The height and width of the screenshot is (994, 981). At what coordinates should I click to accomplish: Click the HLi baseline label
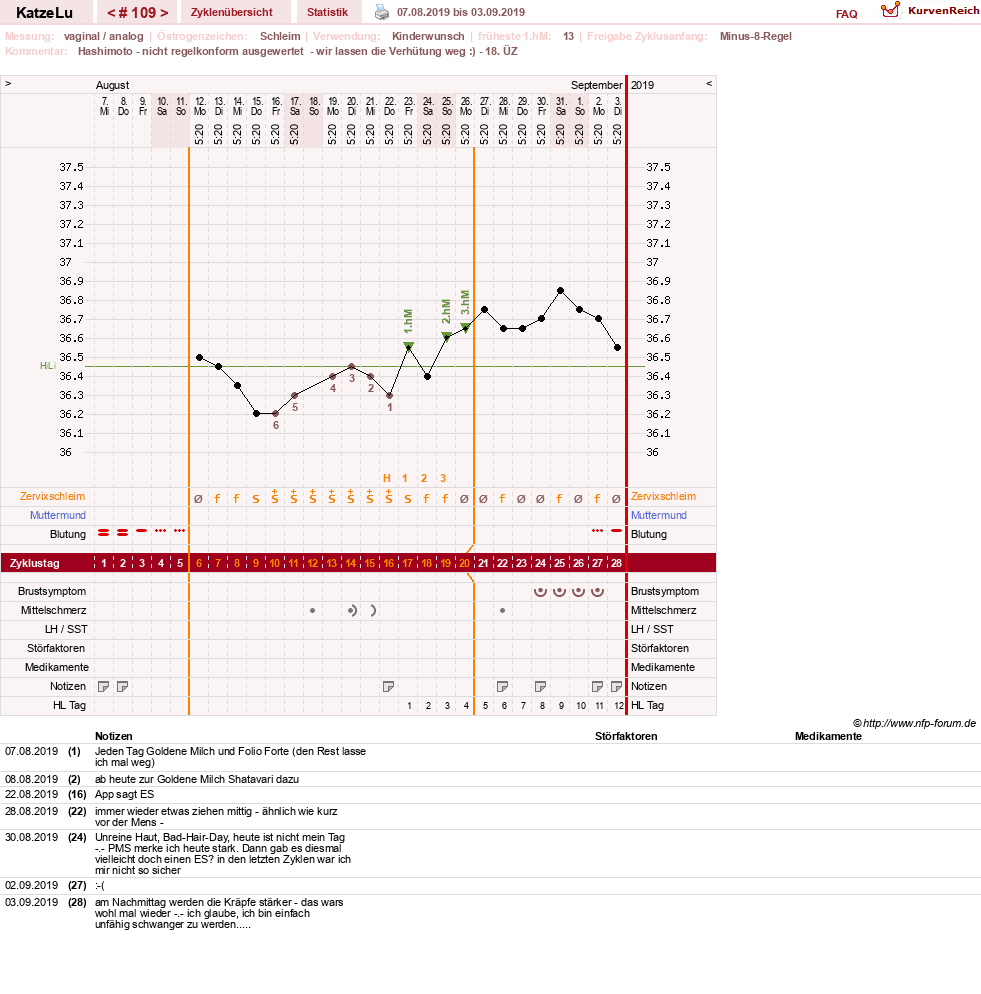click(x=48, y=366)
